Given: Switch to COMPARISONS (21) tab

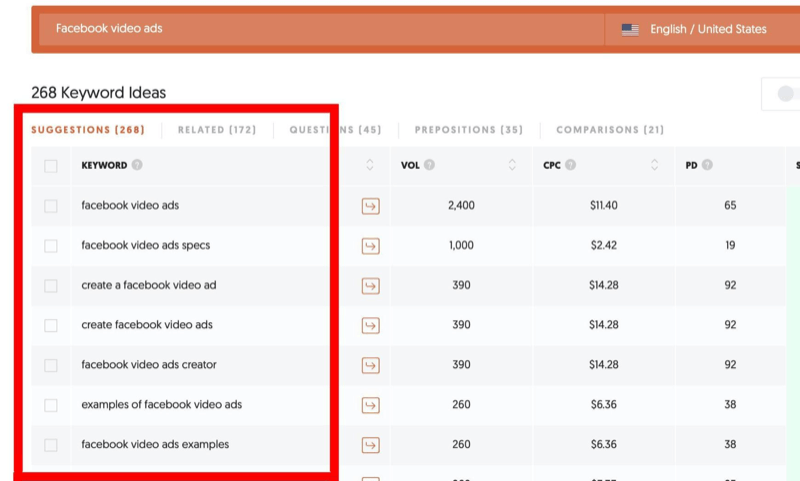Looking at the screenshot, I should [x=610, y=130].
